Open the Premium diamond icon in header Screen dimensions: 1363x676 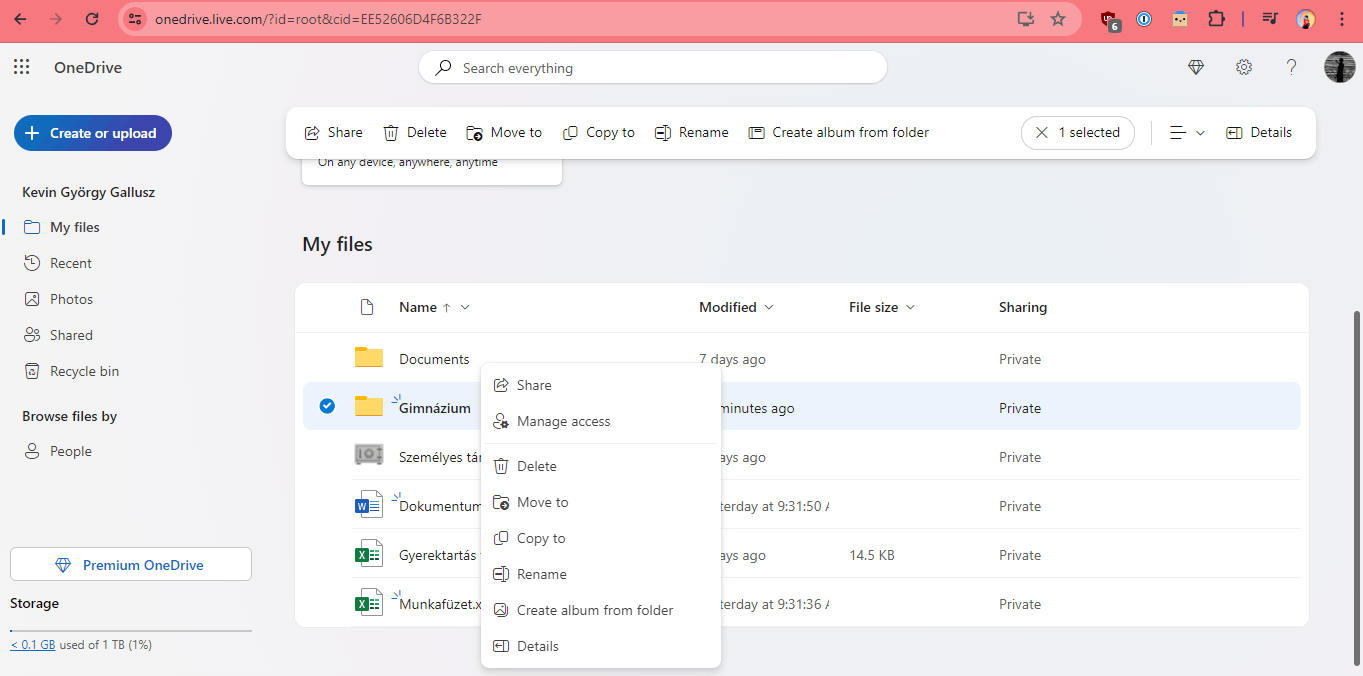click(x=1196, y=67)
